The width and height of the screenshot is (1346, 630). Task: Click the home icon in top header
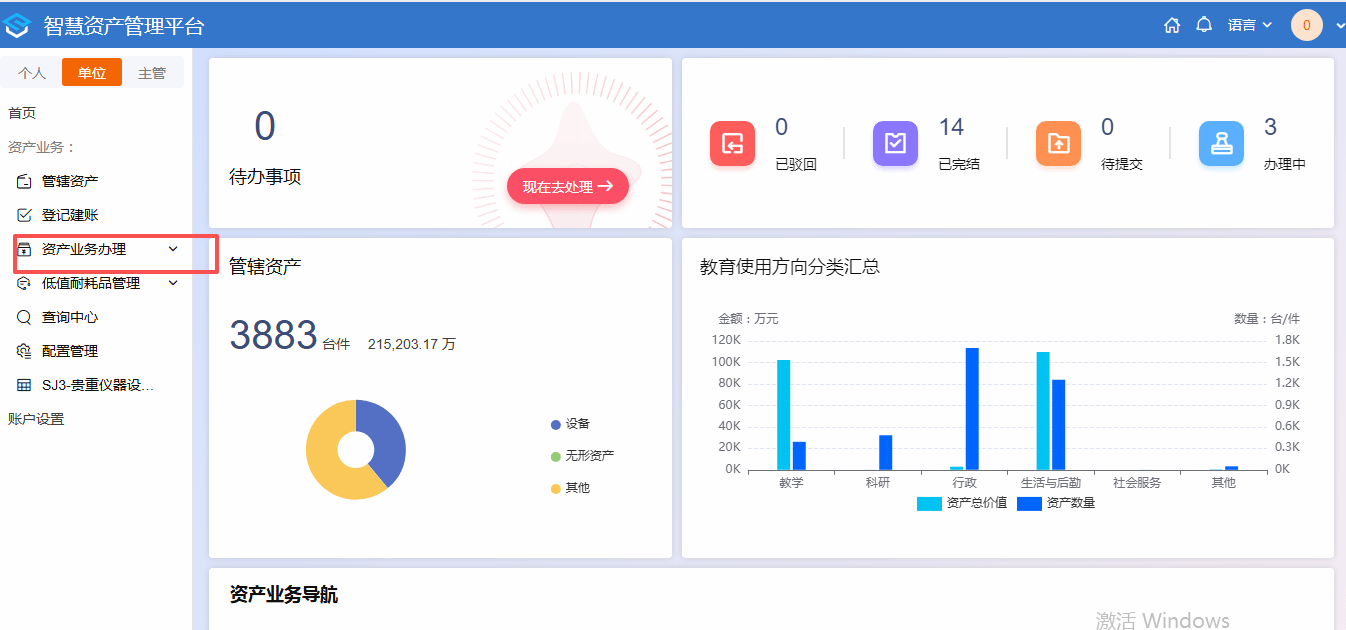tap(1172, 25)
